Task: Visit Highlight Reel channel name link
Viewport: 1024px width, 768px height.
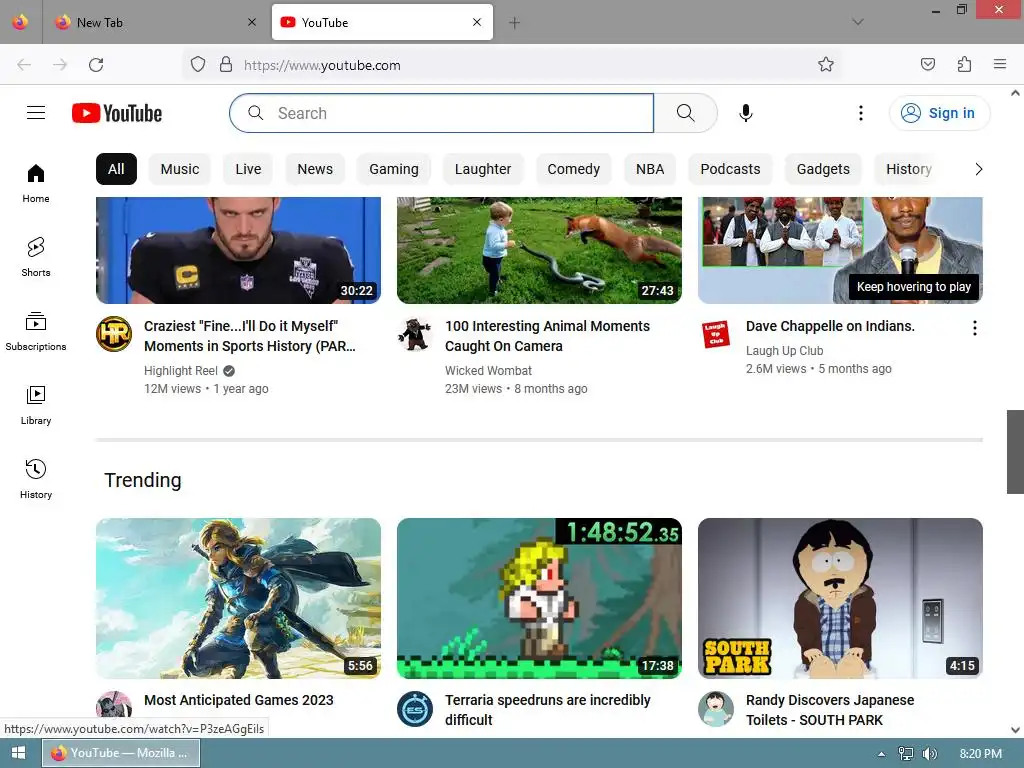Action: (181, 371)
